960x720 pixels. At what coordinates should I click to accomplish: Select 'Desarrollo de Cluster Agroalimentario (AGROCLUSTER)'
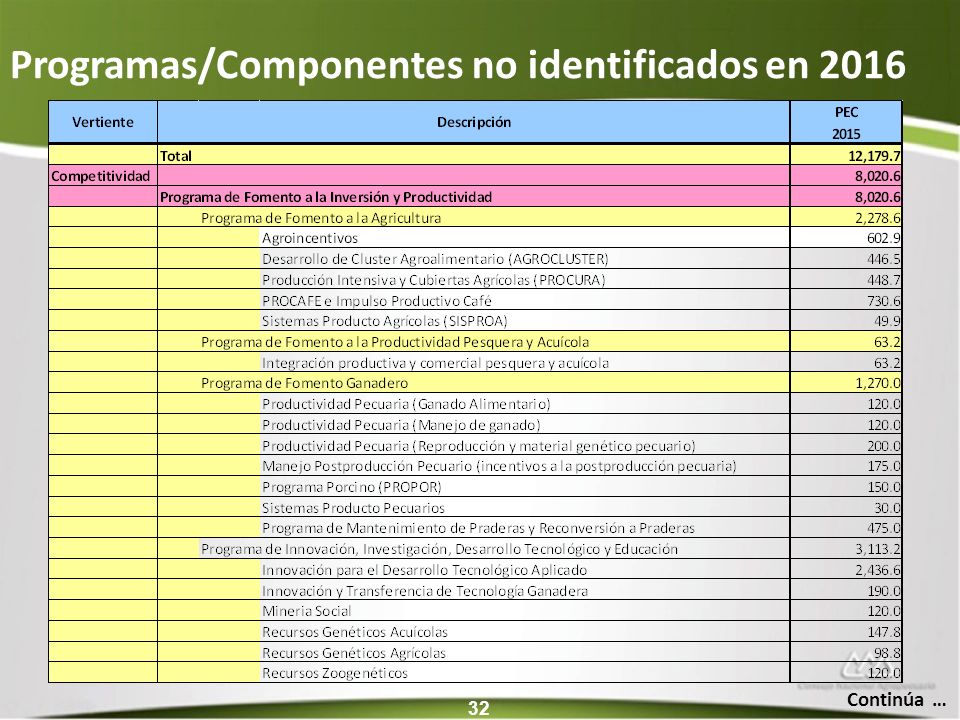pos(435,259)
